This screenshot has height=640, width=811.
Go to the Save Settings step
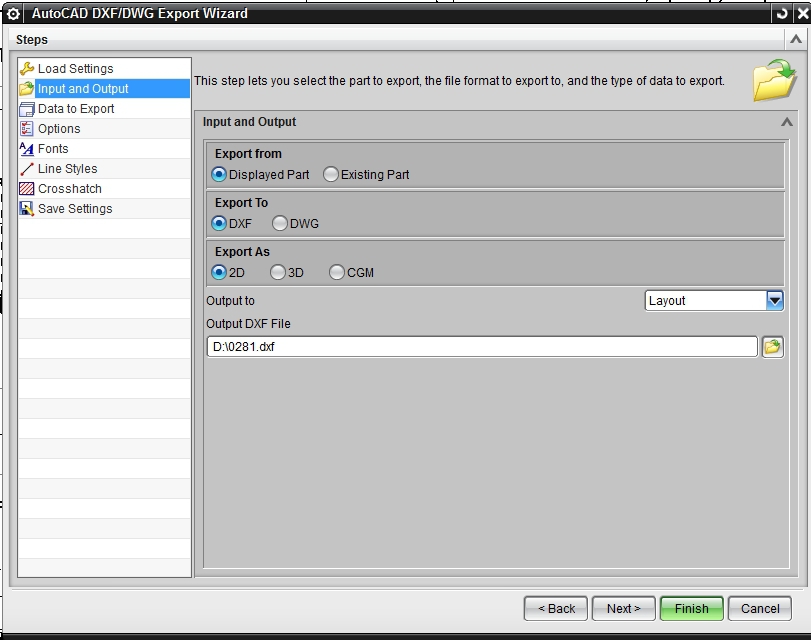[104, 209]
